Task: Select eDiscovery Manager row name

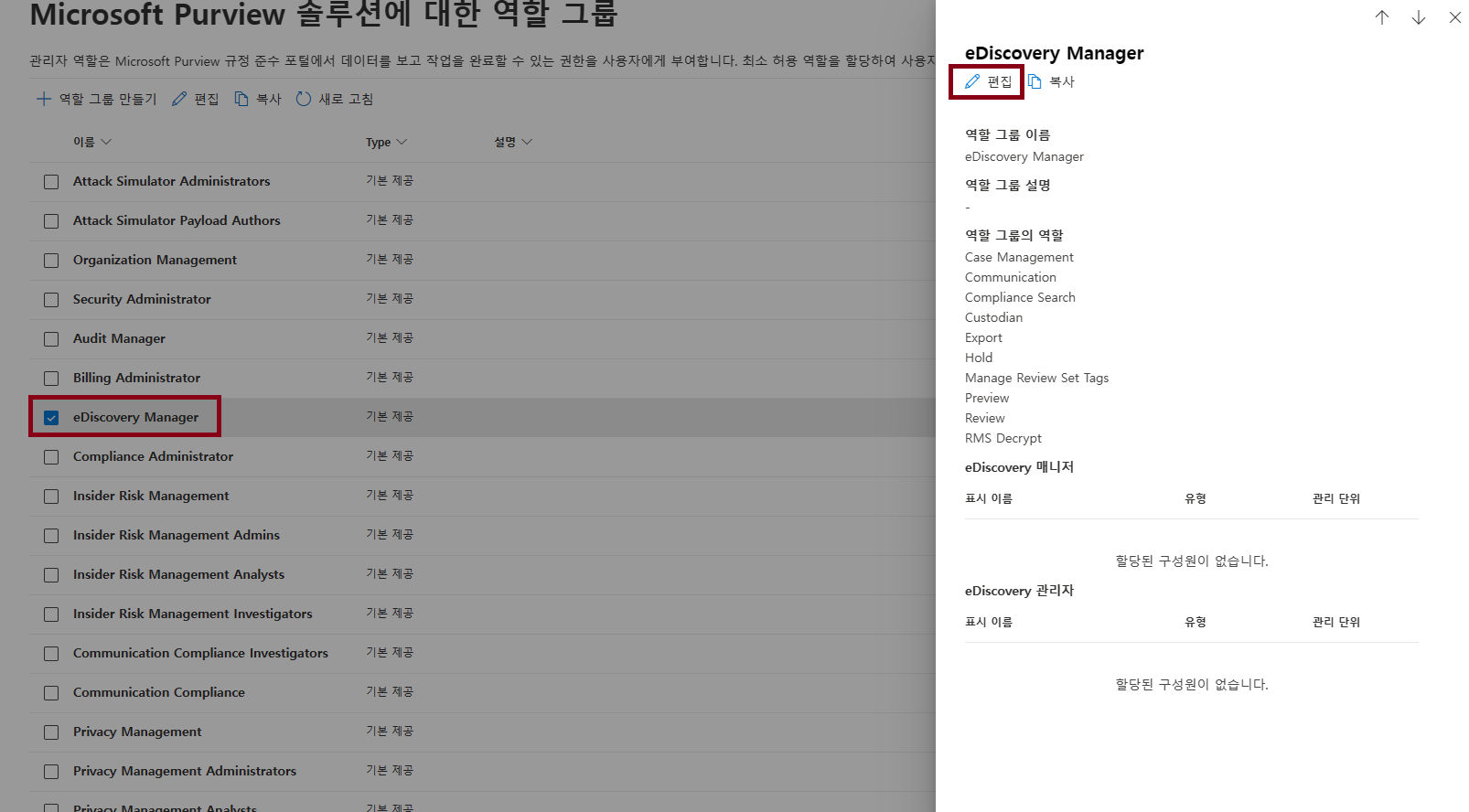Action: [x=135, y=417]
